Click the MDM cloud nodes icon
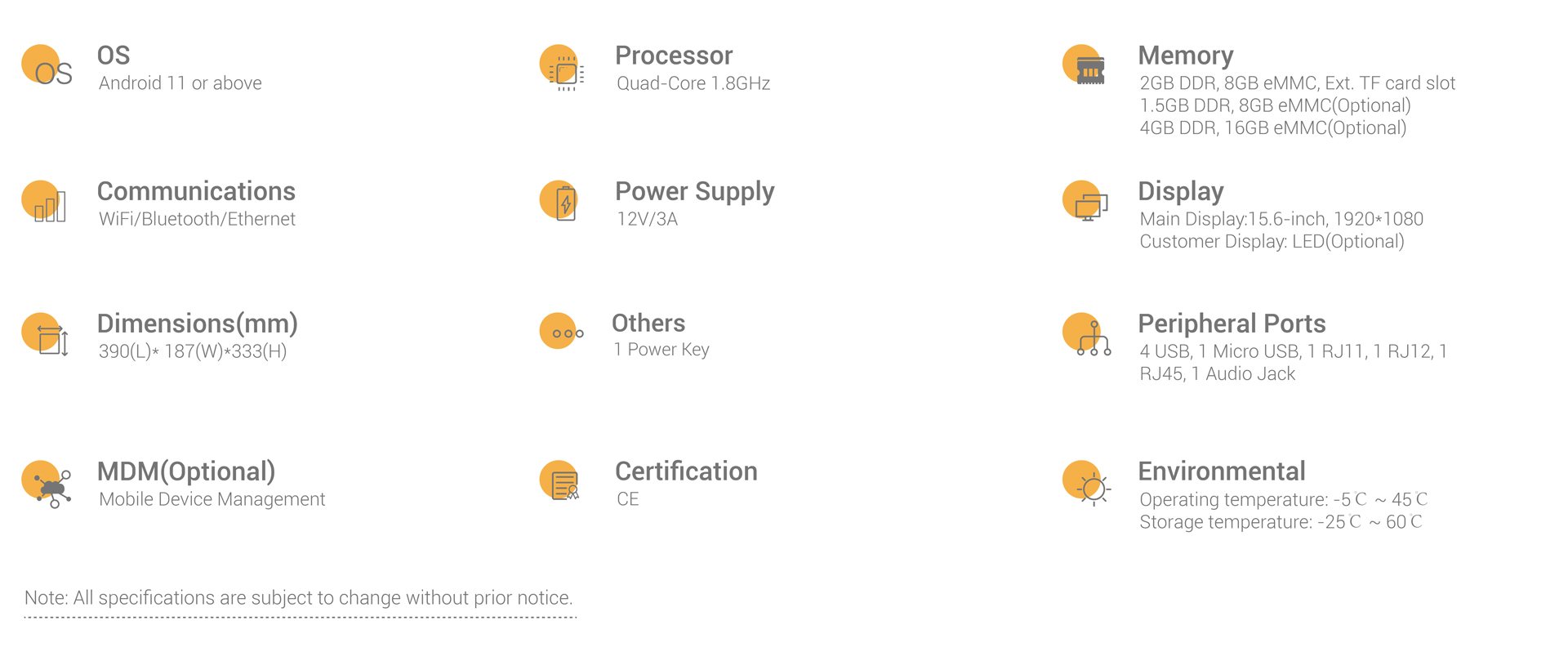This screenshot has height=661, width=1568. point(47,485)
